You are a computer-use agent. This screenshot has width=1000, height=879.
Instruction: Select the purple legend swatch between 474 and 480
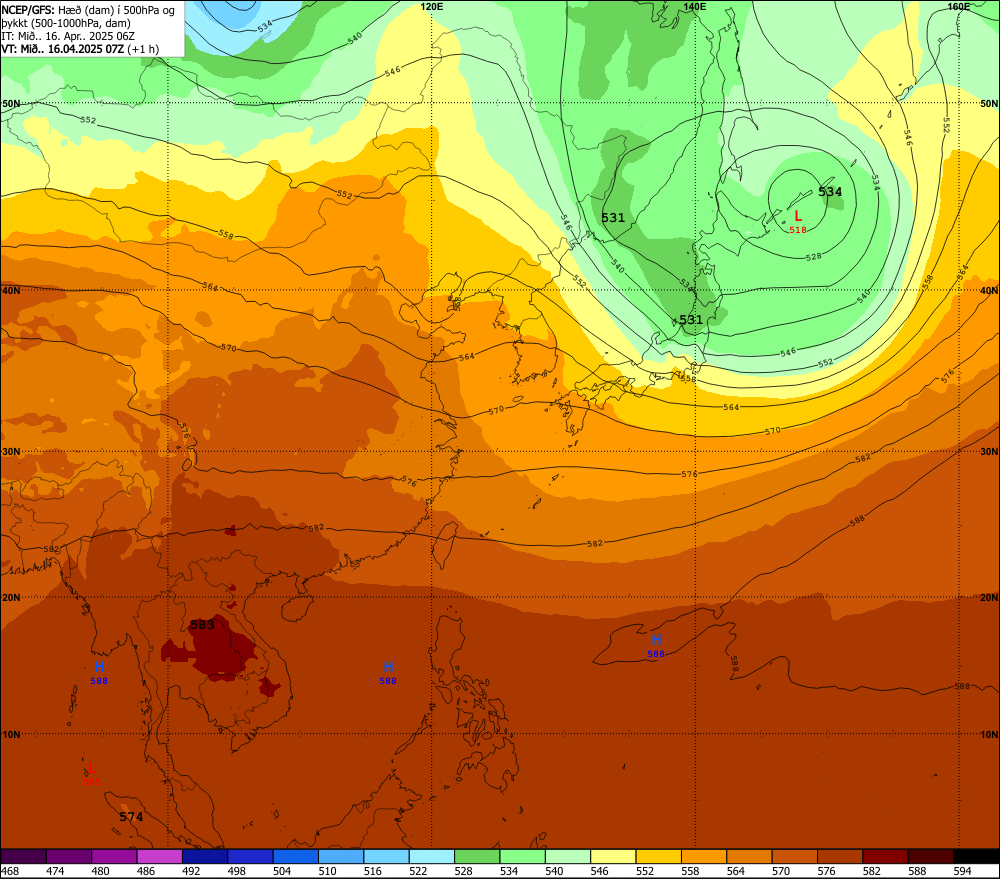pyautogui.click(x=69, y=856)
